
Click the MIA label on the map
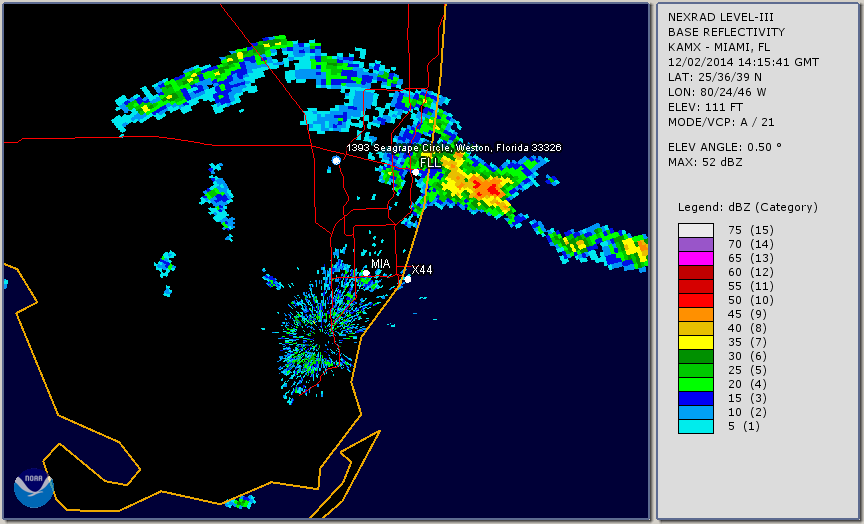(380, 264)
